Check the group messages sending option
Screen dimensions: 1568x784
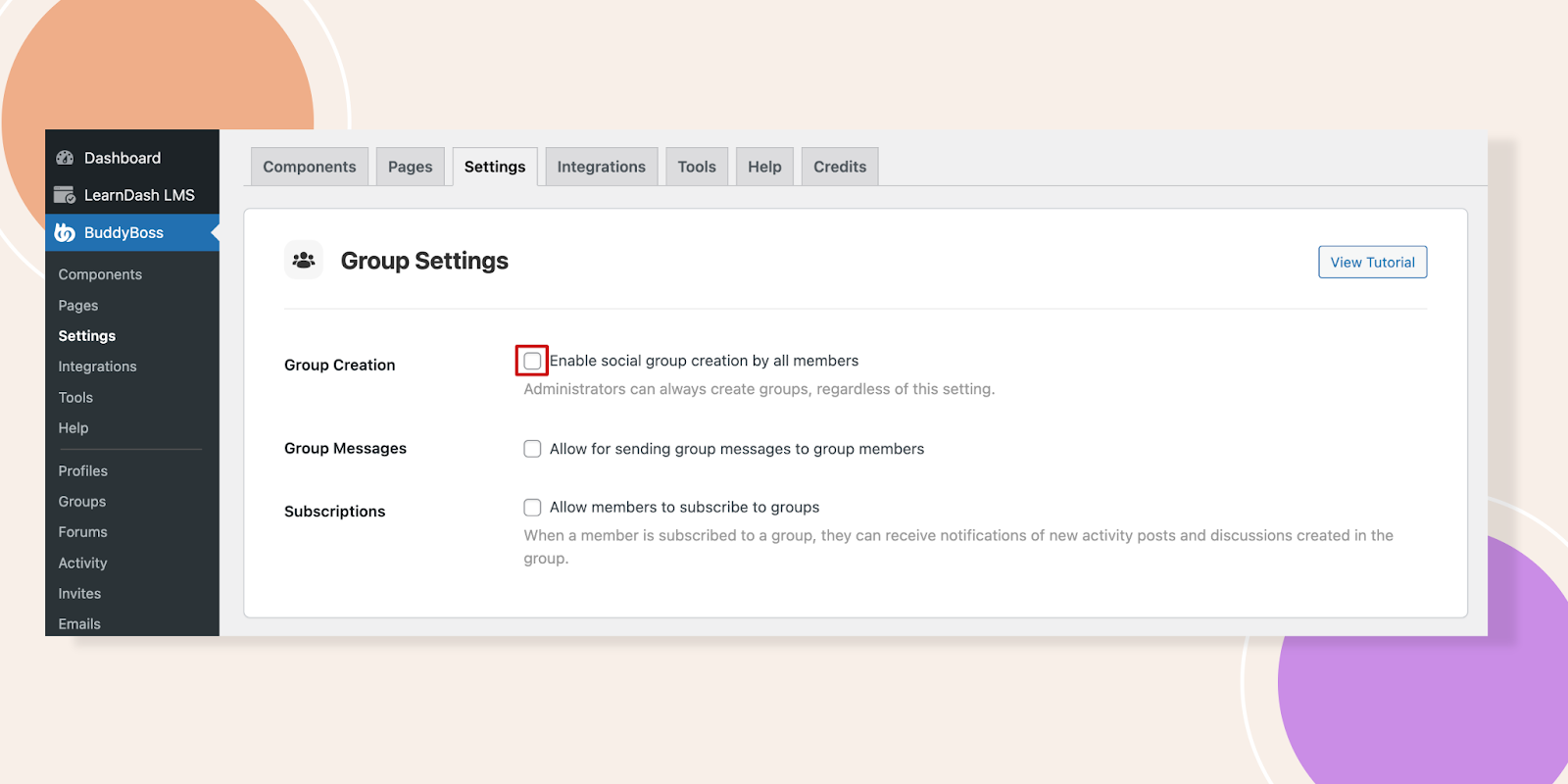tap(532, 449)
